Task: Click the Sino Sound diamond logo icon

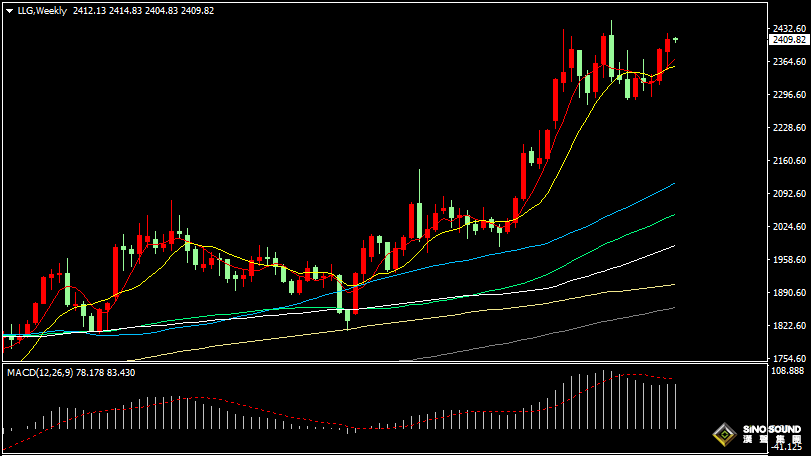Action: coord(724,436)
